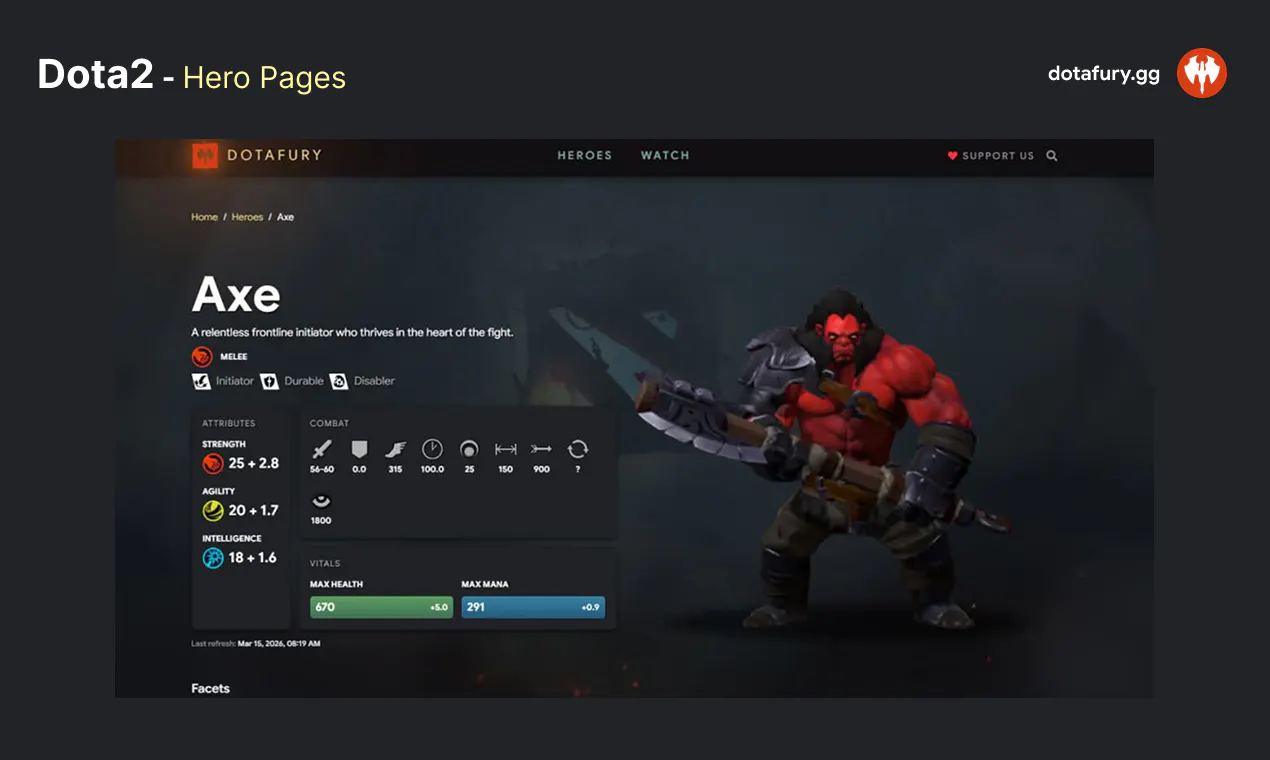Click the Disabler role label

pyautogui.click(x=374, y=381)
